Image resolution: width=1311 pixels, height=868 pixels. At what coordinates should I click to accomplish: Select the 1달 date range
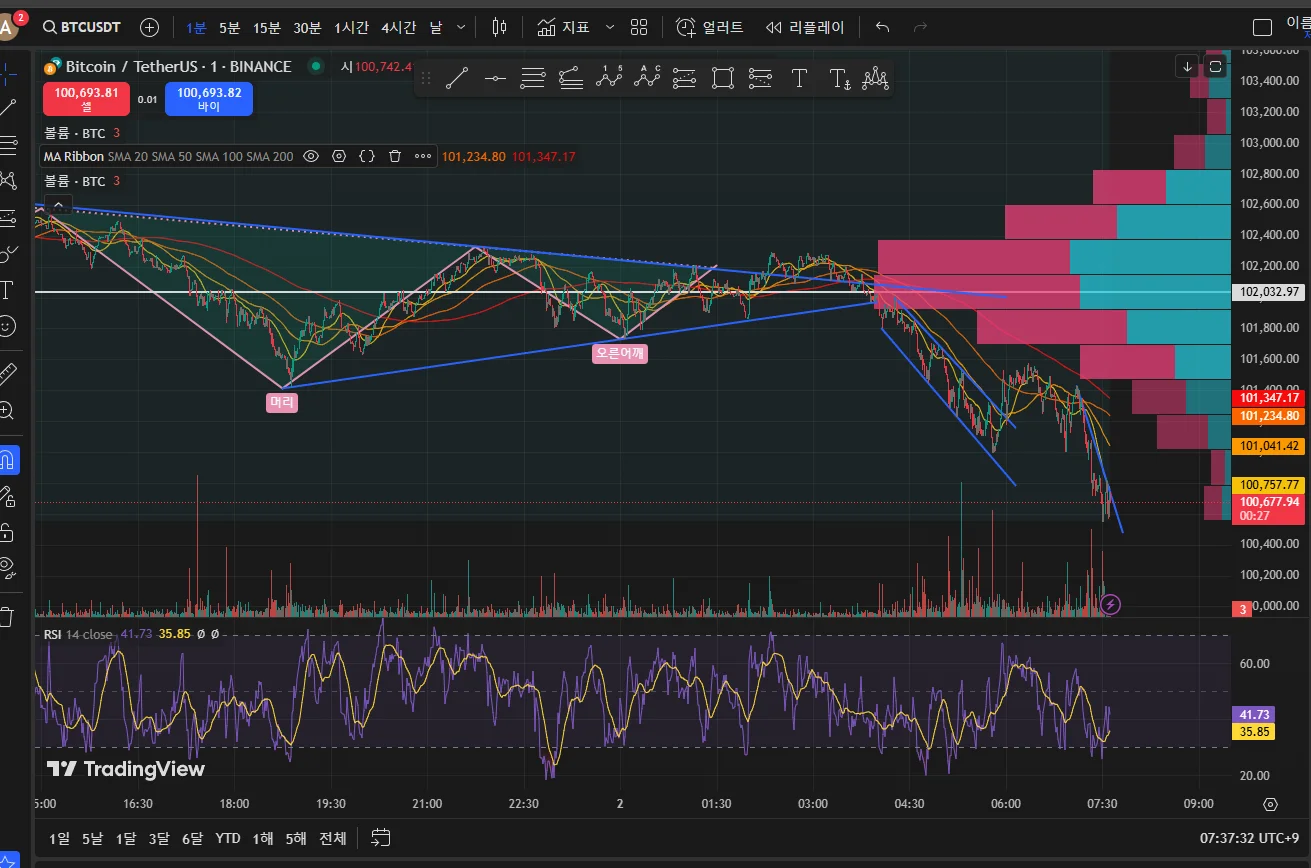point(126,838)
